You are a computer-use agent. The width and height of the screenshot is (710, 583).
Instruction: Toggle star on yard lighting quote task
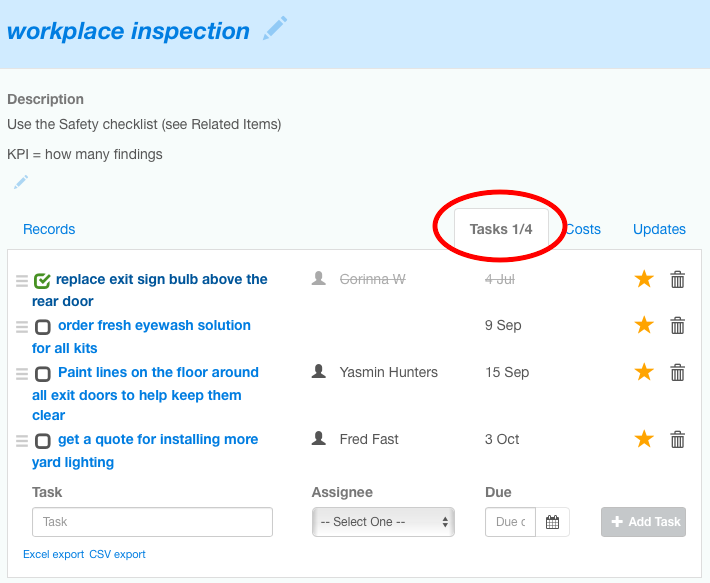pyautogui.click(x=644, y=439)
